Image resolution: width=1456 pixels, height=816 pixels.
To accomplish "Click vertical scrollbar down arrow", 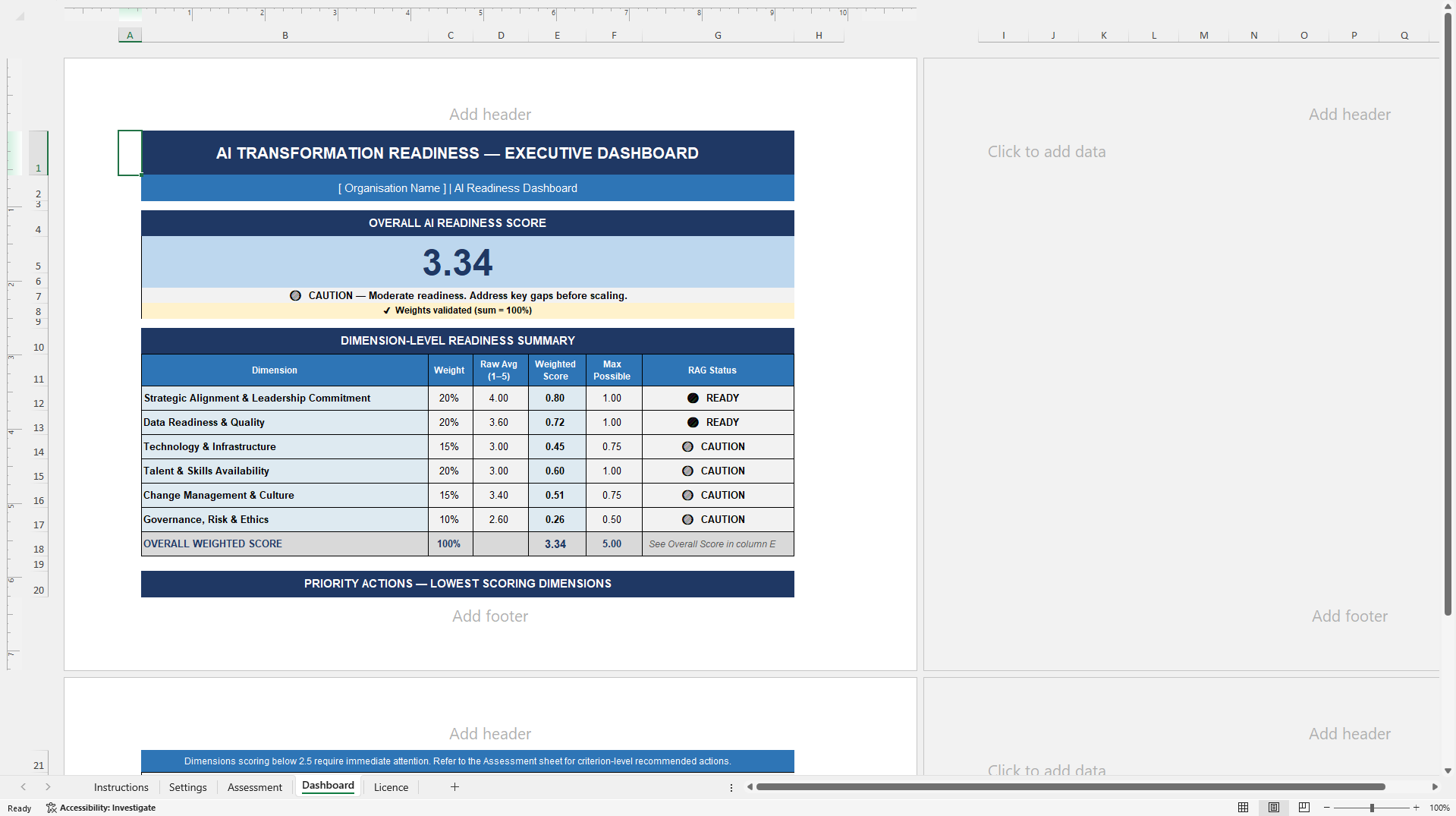I will coord(1448,770).
